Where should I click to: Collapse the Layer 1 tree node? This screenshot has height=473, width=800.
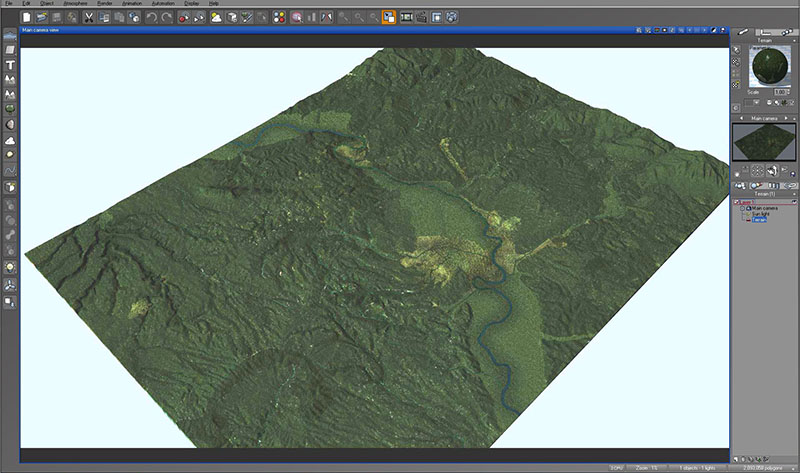point(737,201)
